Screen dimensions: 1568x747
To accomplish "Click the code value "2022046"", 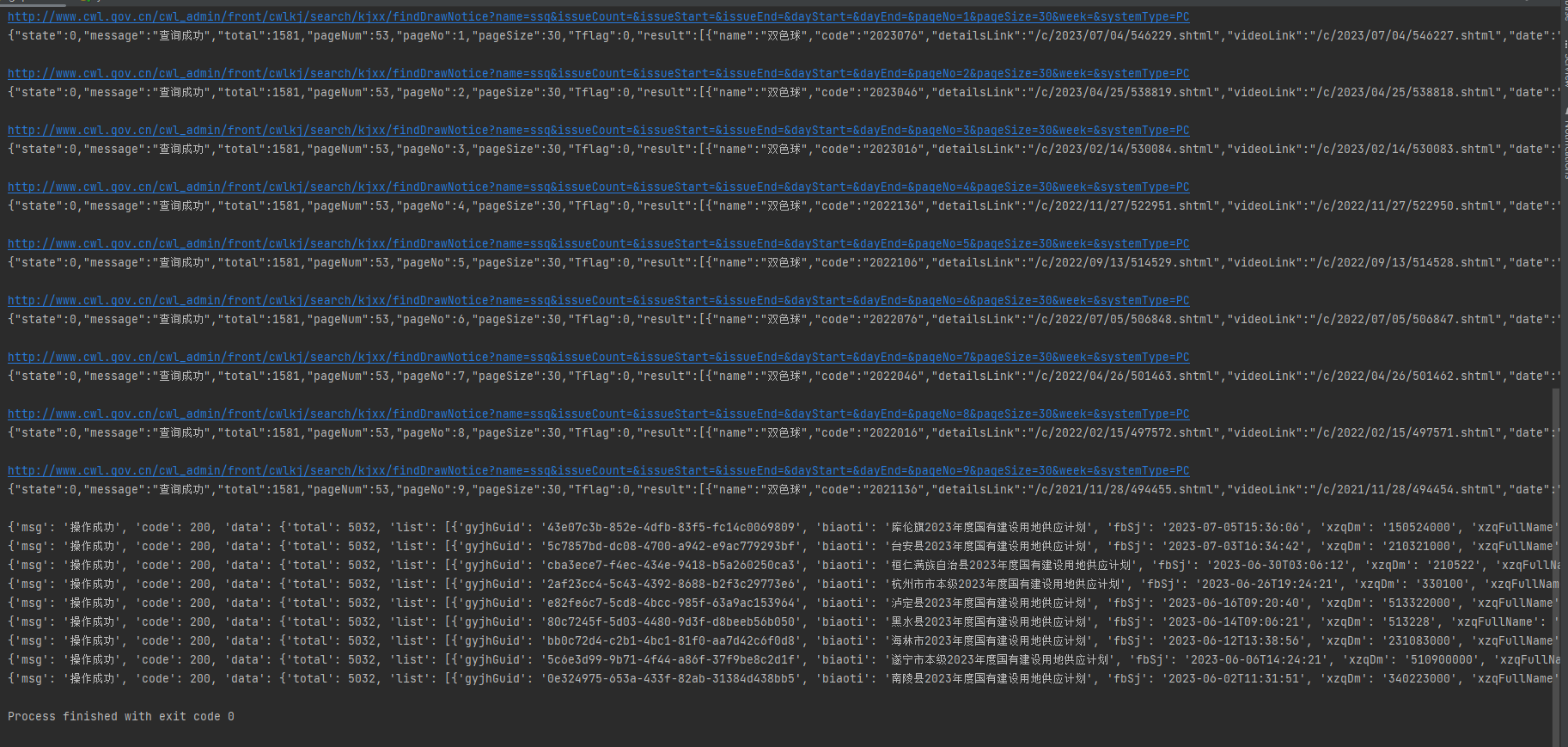I will [x=894, y=377].
